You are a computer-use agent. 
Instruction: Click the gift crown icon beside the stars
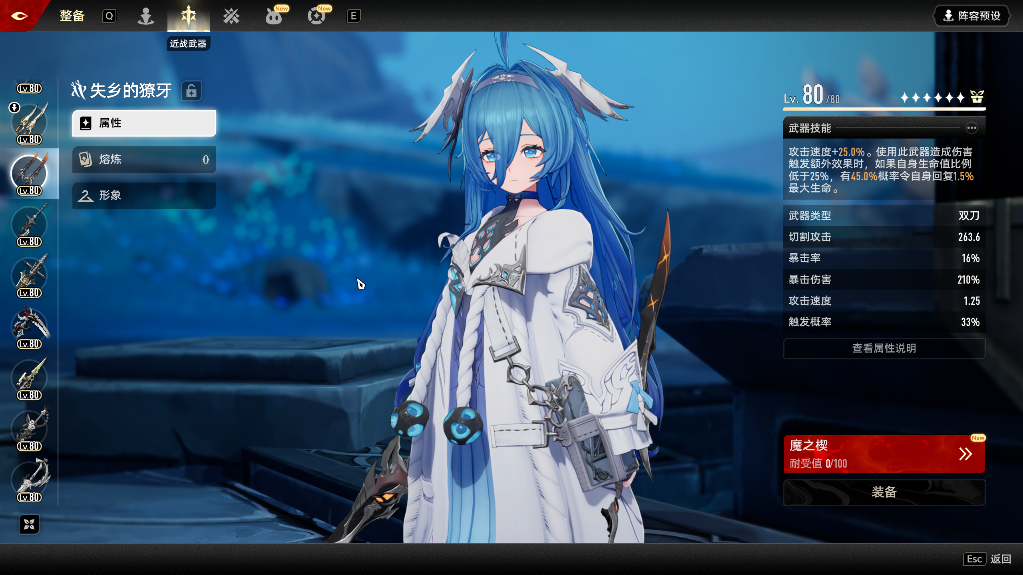(977, 97)
